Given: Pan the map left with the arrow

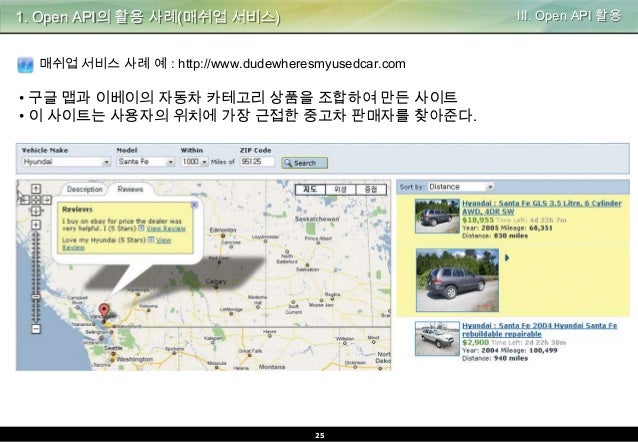Looking at the screenshot, I should pyautogui.click(x=25, y=200).
